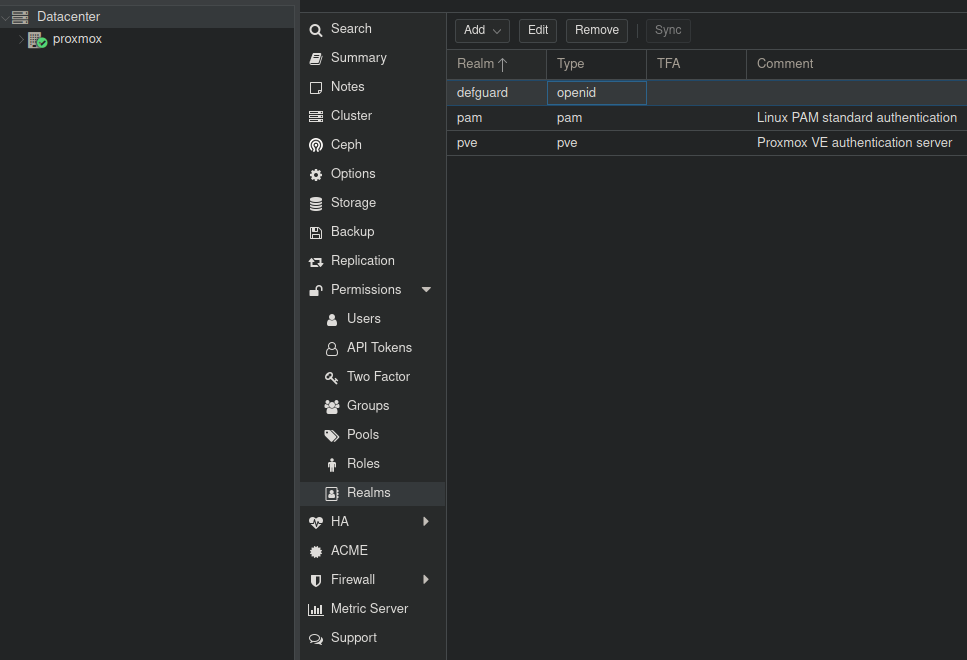
Task: Expand the Firewall submenu arrow
Action: 426,580
